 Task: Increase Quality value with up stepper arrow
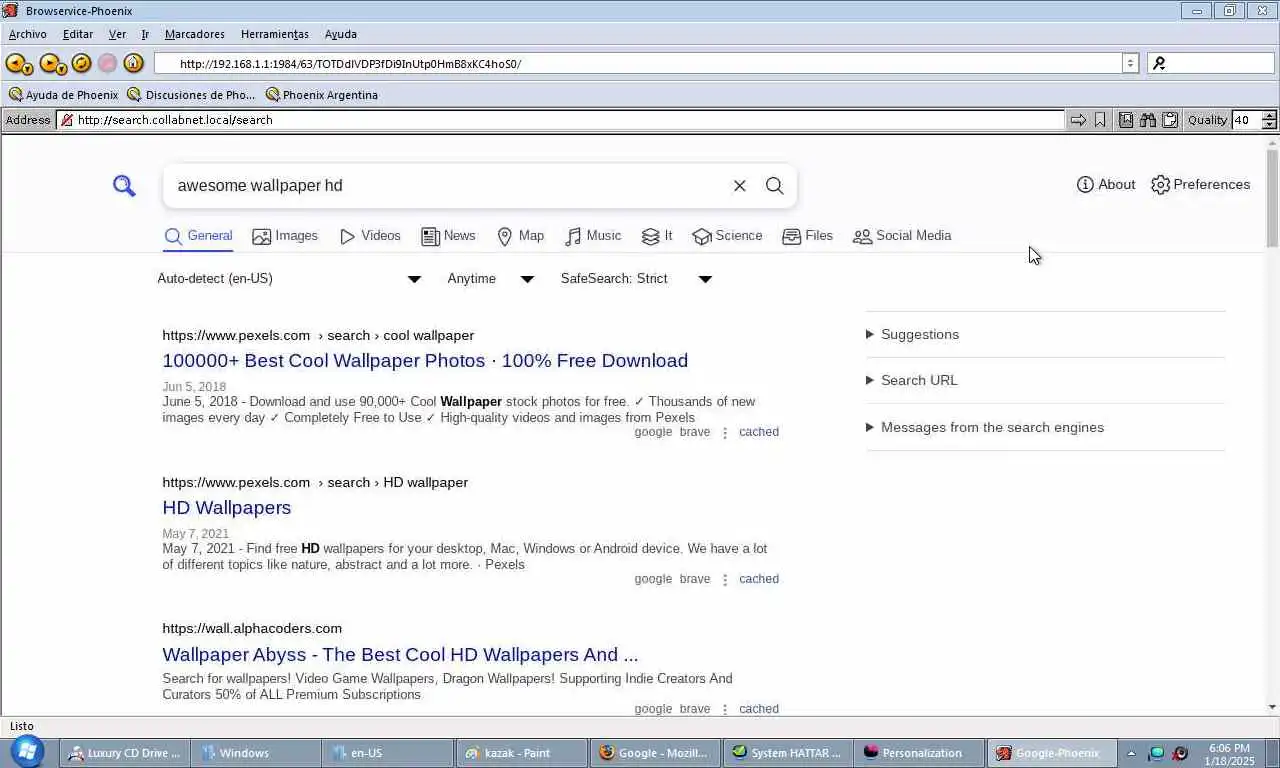click(x=1269, y=116)
